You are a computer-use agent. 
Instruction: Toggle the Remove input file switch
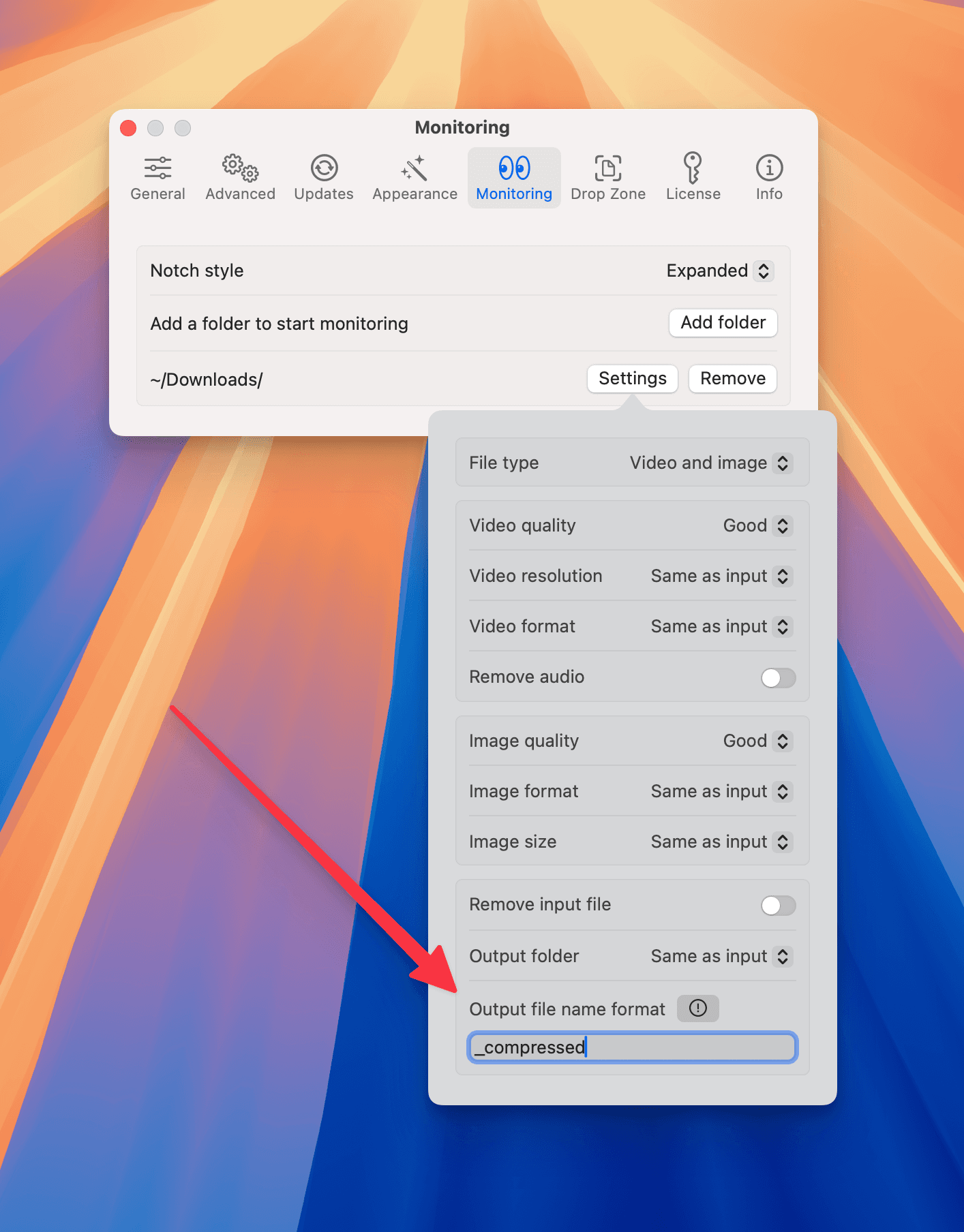coord(778,906)
